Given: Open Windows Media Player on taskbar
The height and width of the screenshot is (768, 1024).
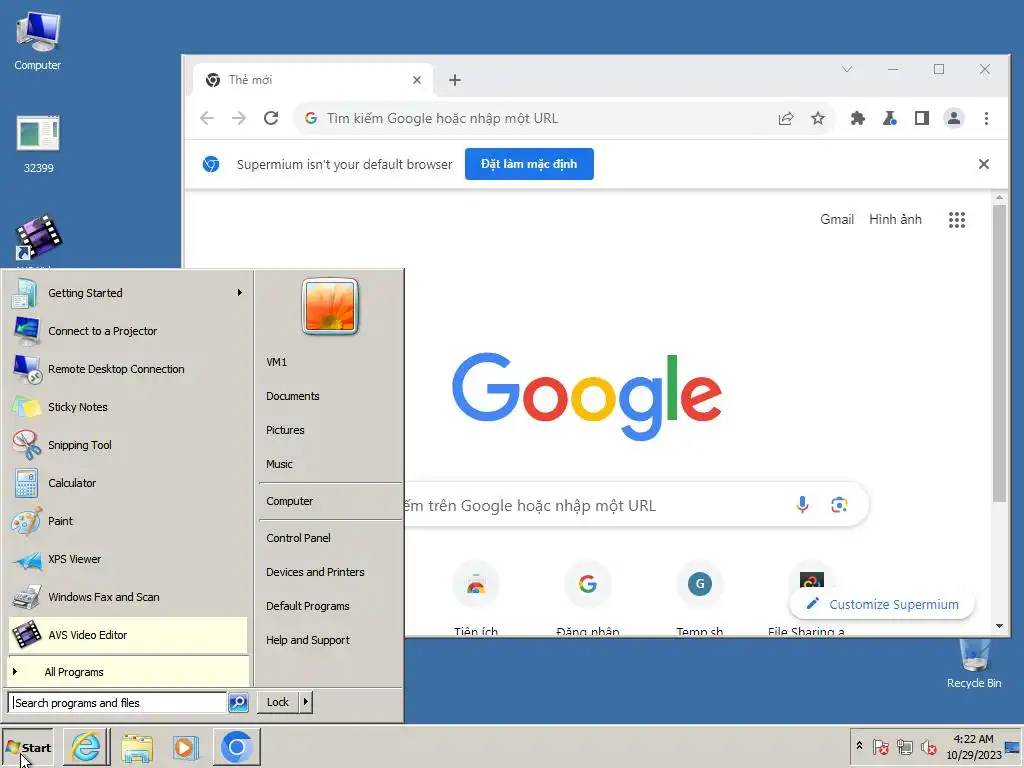Looking at the screenshot, I should click(185, 747).
